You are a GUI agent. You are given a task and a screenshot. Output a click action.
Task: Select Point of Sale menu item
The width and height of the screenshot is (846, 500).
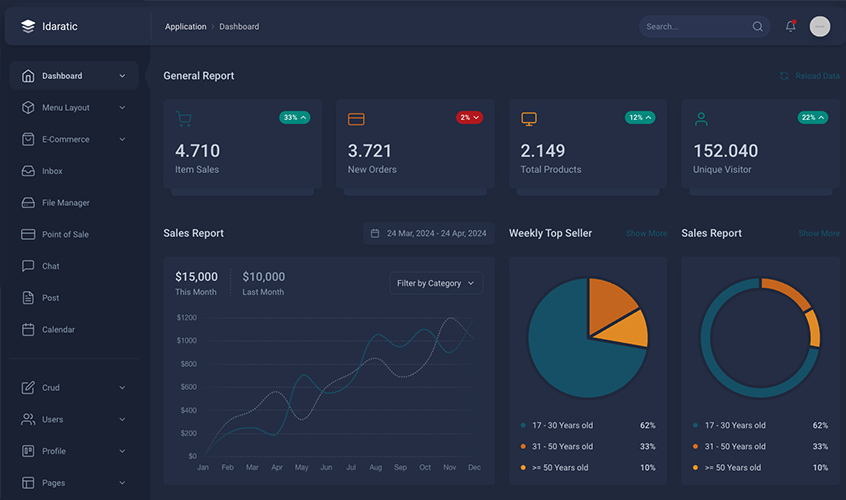(x=65, y=235)
